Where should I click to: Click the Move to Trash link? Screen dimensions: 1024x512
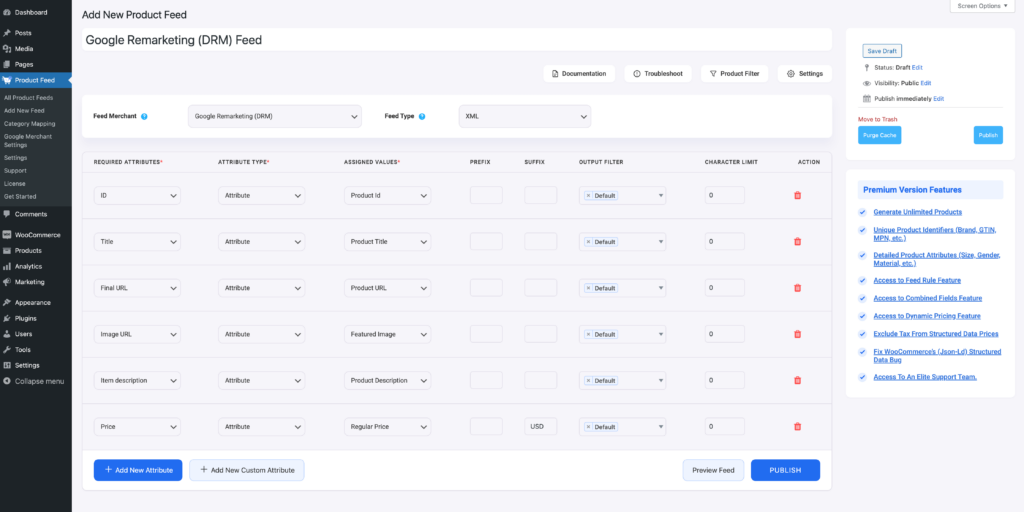tap(877, 120)
